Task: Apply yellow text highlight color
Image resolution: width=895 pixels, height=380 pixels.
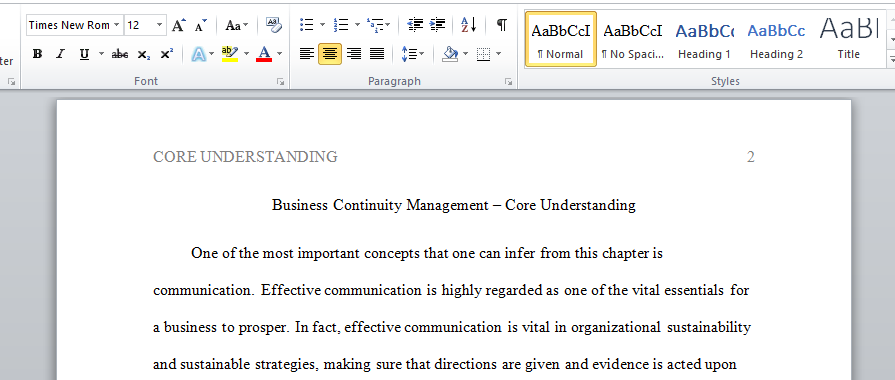Action: 230,54
